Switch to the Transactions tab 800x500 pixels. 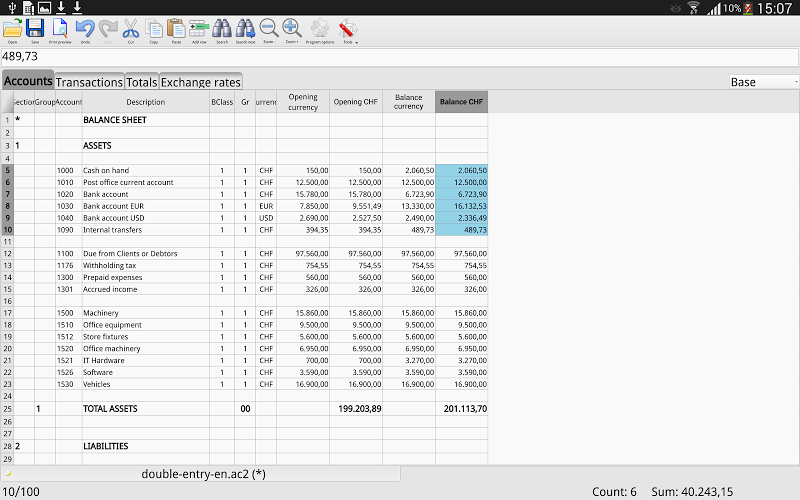click(89, 82)
